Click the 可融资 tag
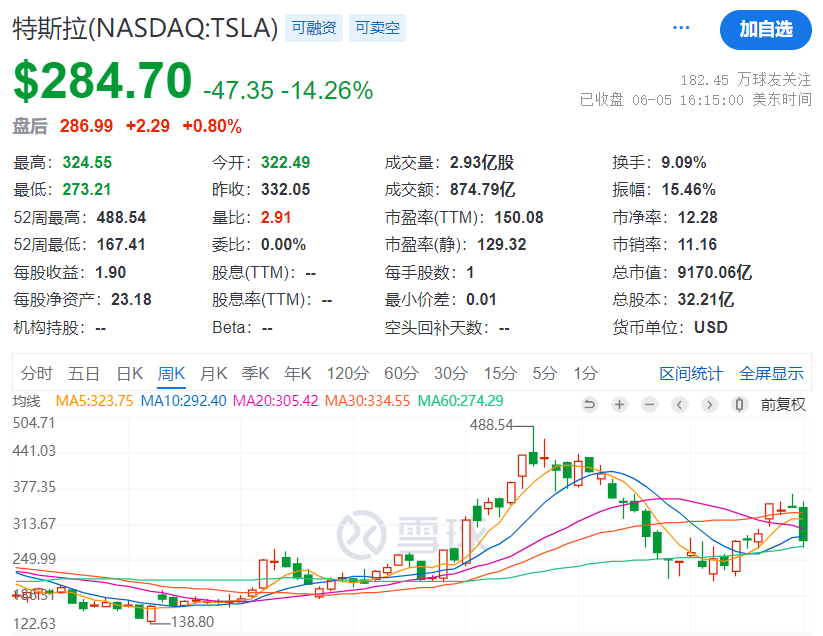The height and width of the screenshot is (636, 823). coord(314,28)
